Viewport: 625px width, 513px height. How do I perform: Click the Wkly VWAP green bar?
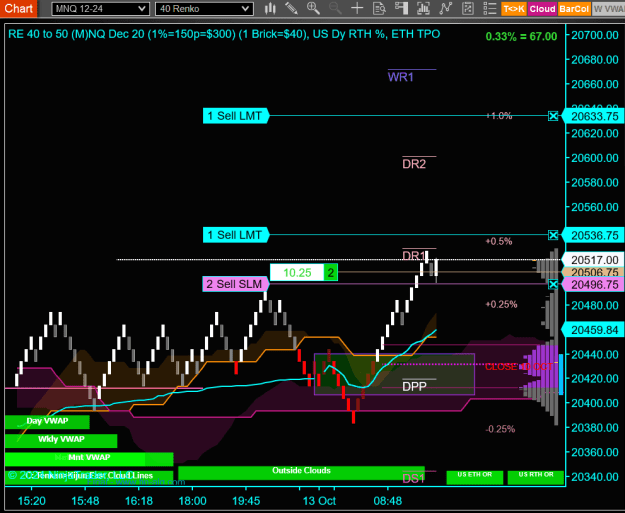(61, 440)
